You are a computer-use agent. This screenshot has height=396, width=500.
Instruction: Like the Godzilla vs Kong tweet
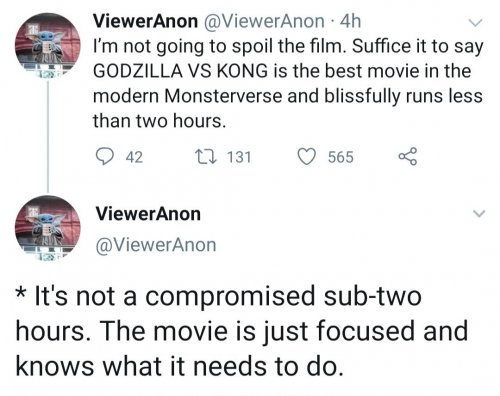click(307, 157)
